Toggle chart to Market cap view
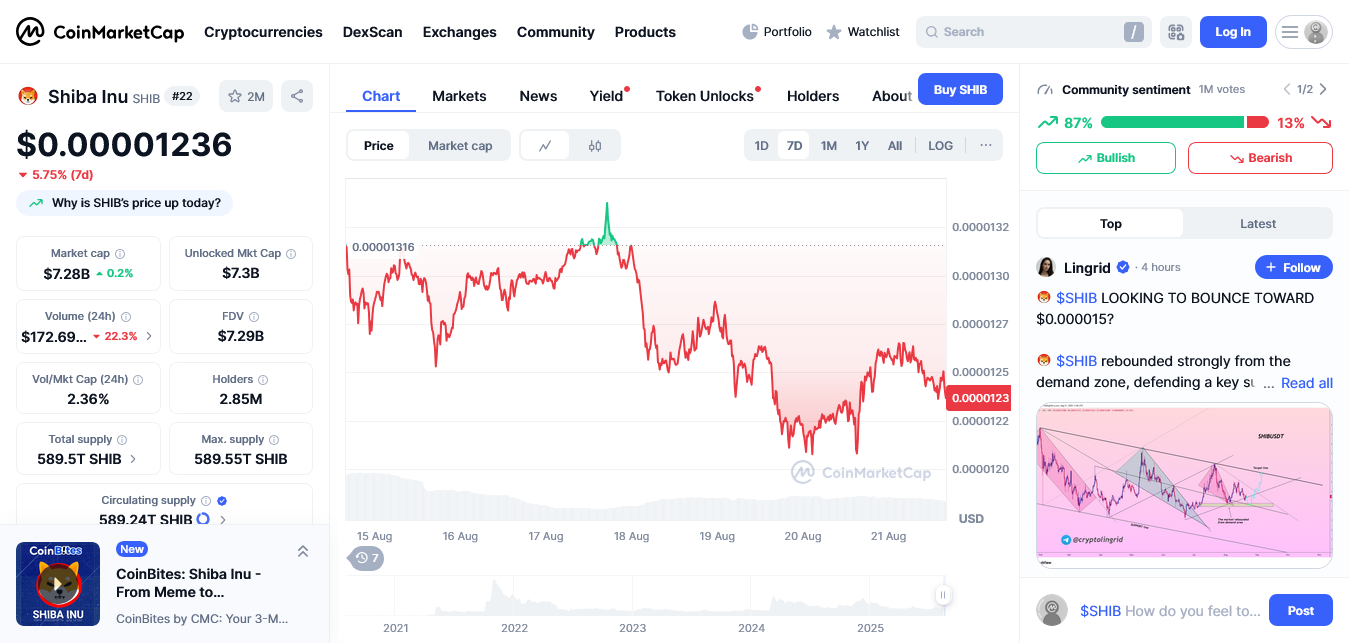1349x643 pixels. (460, 146)
